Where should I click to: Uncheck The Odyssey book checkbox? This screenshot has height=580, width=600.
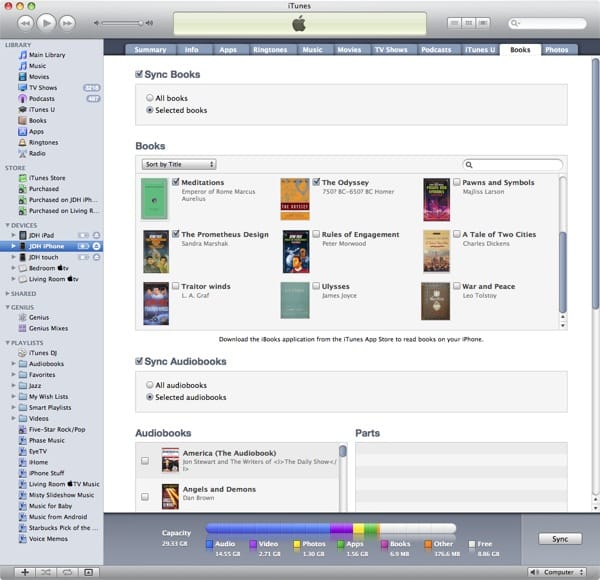(316, 182)
